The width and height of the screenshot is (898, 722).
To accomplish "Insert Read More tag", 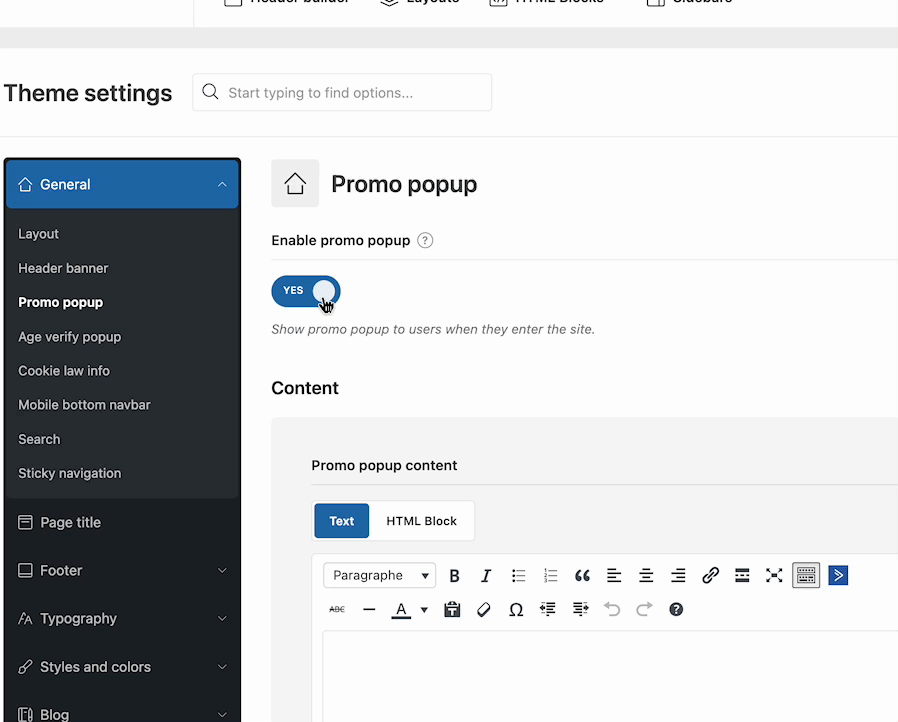I will 742,575.
